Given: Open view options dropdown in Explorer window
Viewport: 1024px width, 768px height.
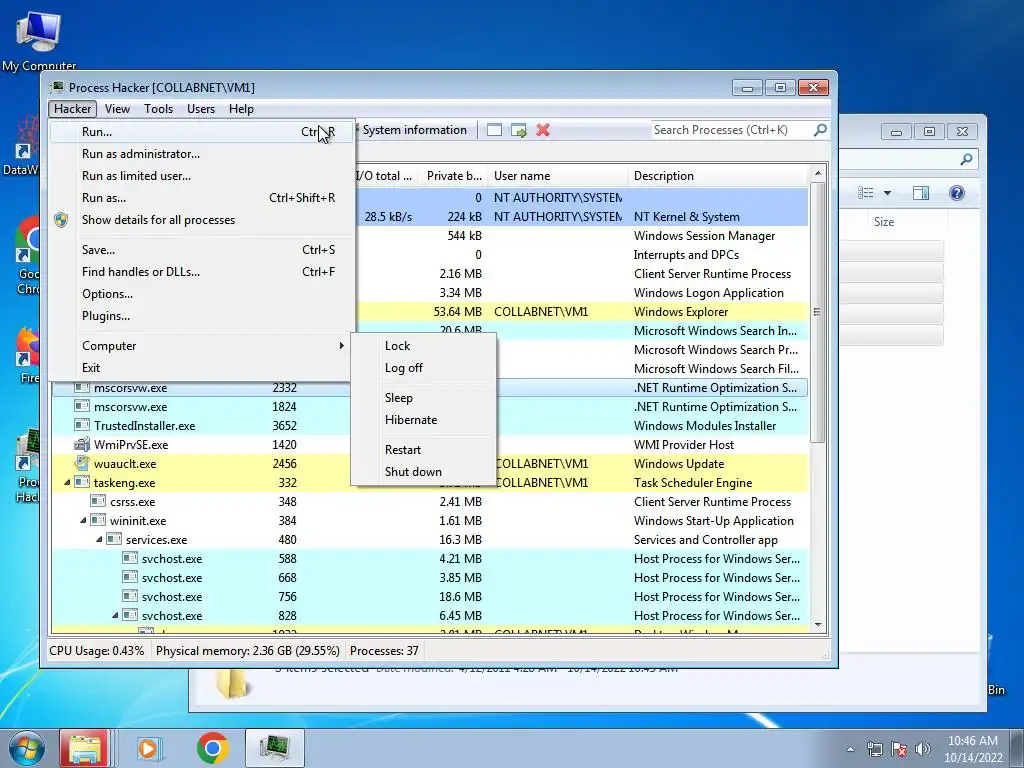Looking at the screenshot, I should [887, 193].
